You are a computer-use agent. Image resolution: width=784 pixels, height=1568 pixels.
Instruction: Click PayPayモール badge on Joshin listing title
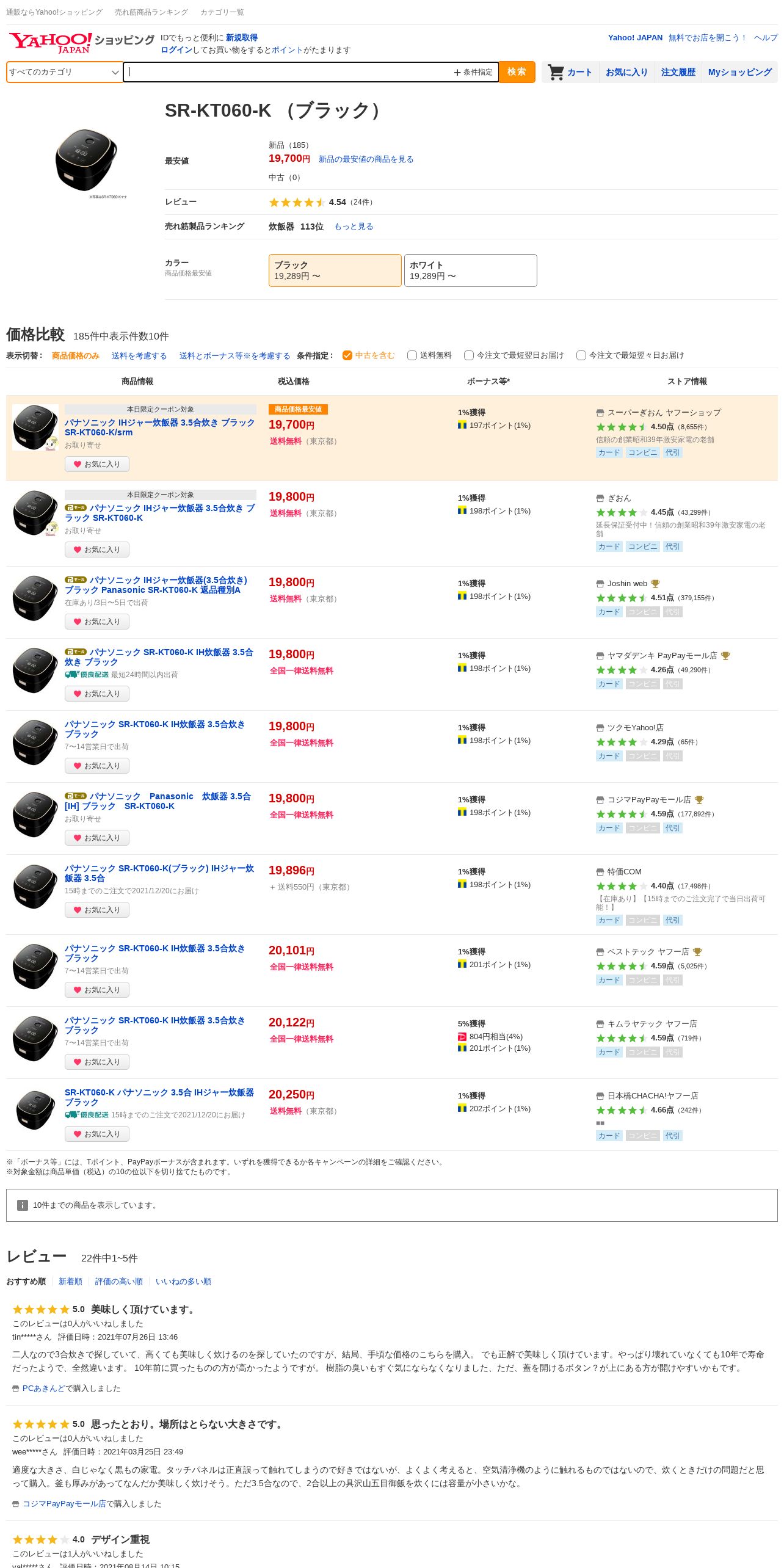click(x=76, y=580)
